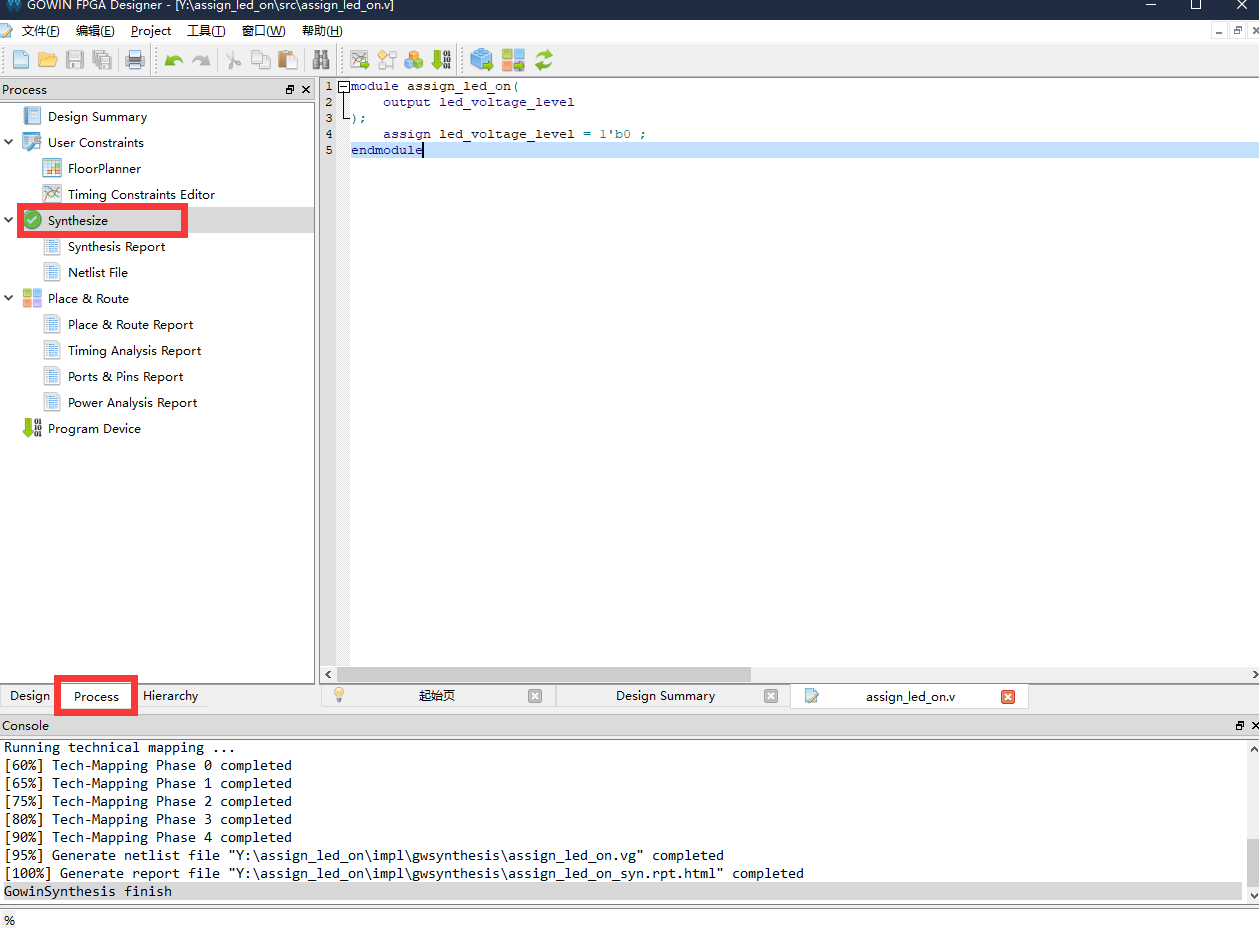Screen dimensions: 1259x928
Task: Switch to the Design tab
Action: tap(30, 696)
